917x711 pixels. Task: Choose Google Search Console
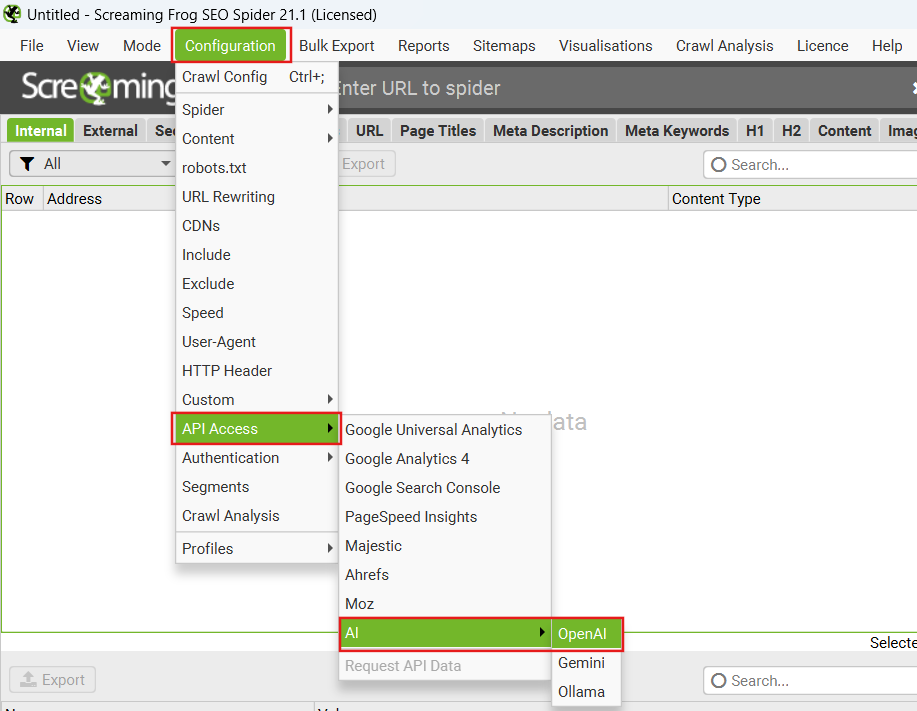click(x=445, y=488)
